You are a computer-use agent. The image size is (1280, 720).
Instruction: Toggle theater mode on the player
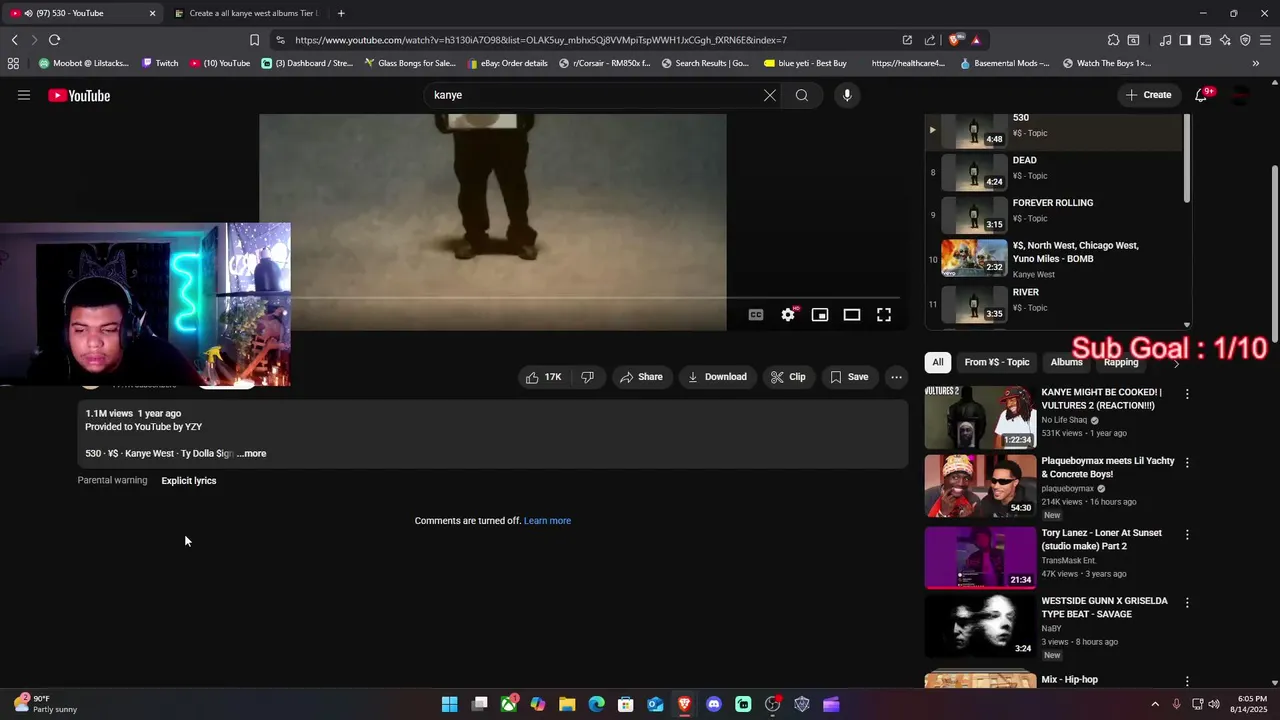point(852,315)
